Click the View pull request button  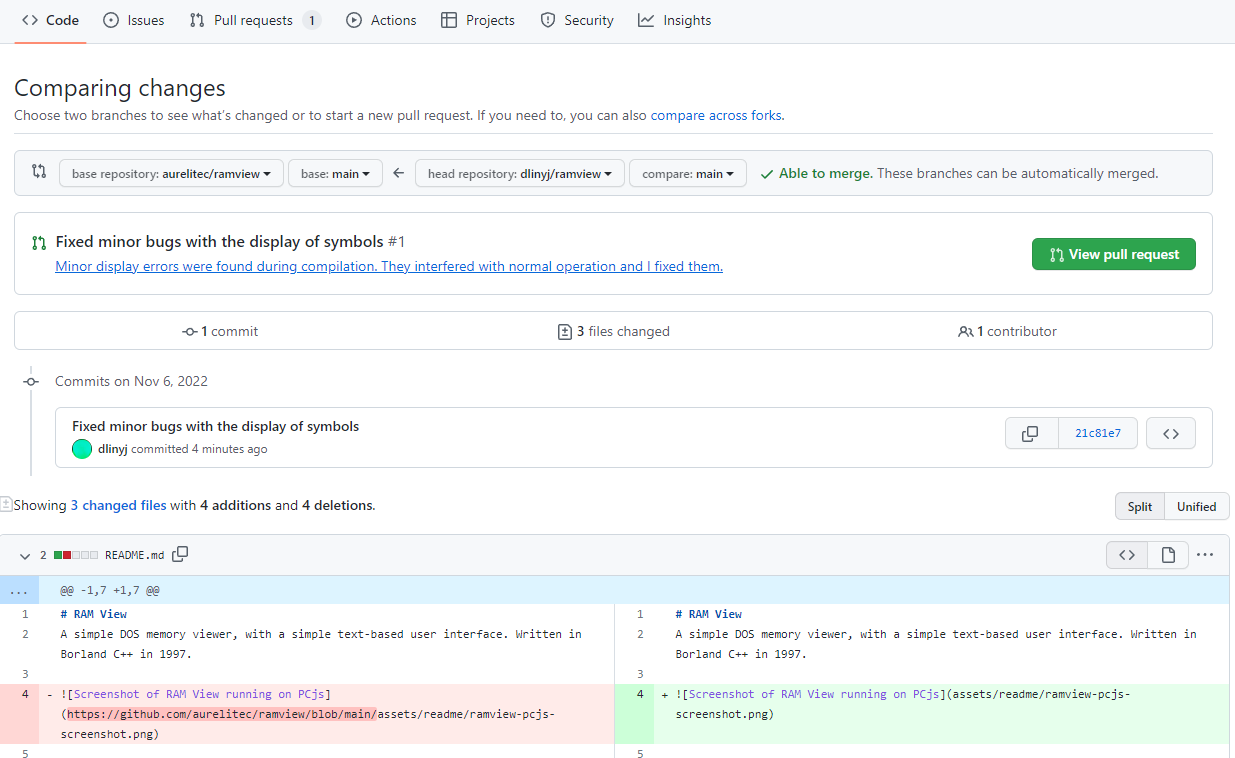click(1113, 254)
